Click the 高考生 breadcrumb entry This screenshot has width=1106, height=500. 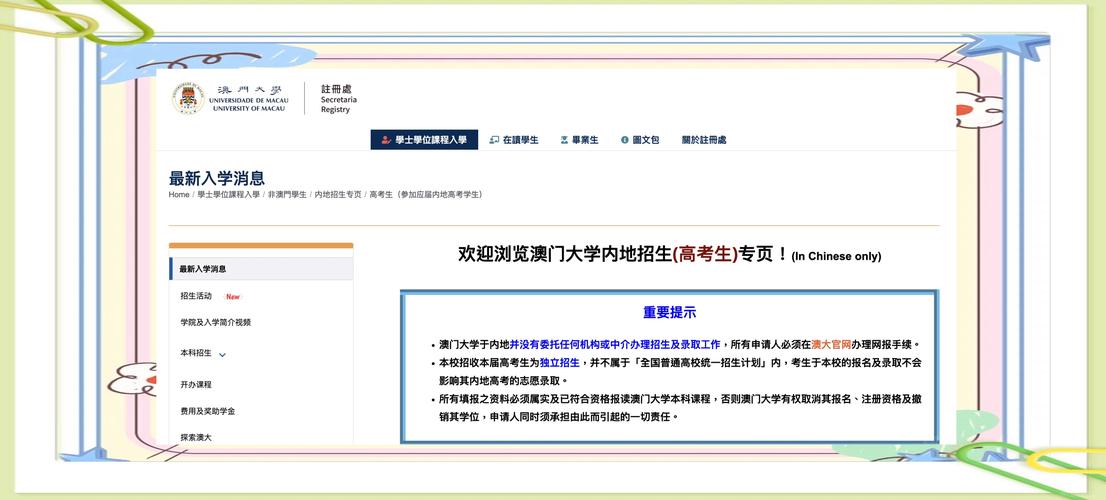click(x=425, y=195)
